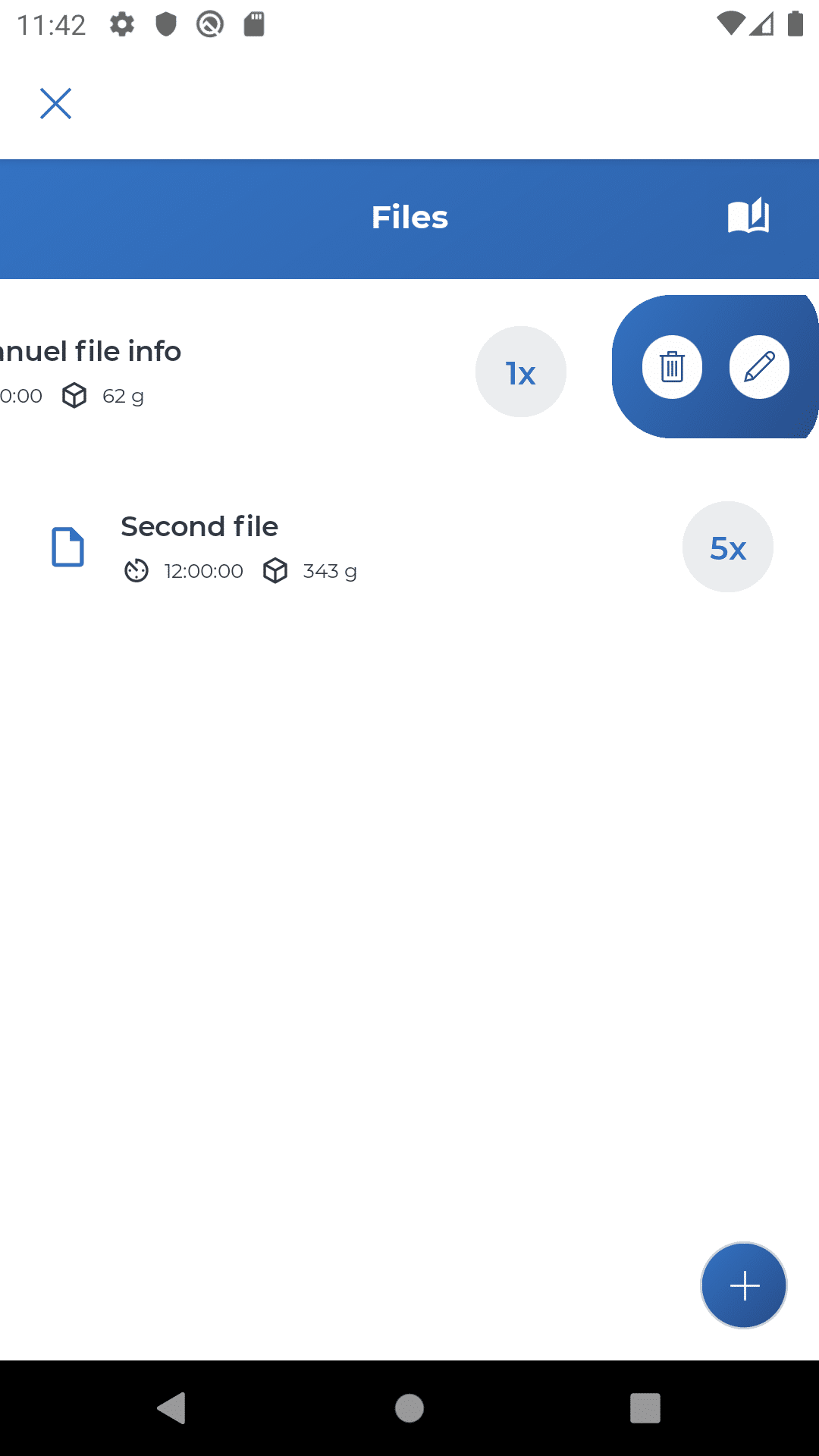Viewport: 819px width, 1456px height.
Task: Select the document icon beside Second file
Action: 67,547
